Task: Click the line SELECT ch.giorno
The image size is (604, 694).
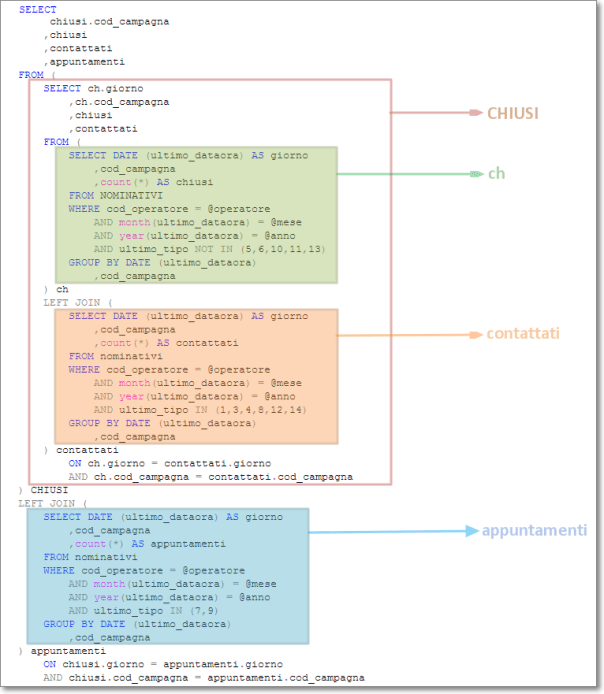Action: pos(93,88)
